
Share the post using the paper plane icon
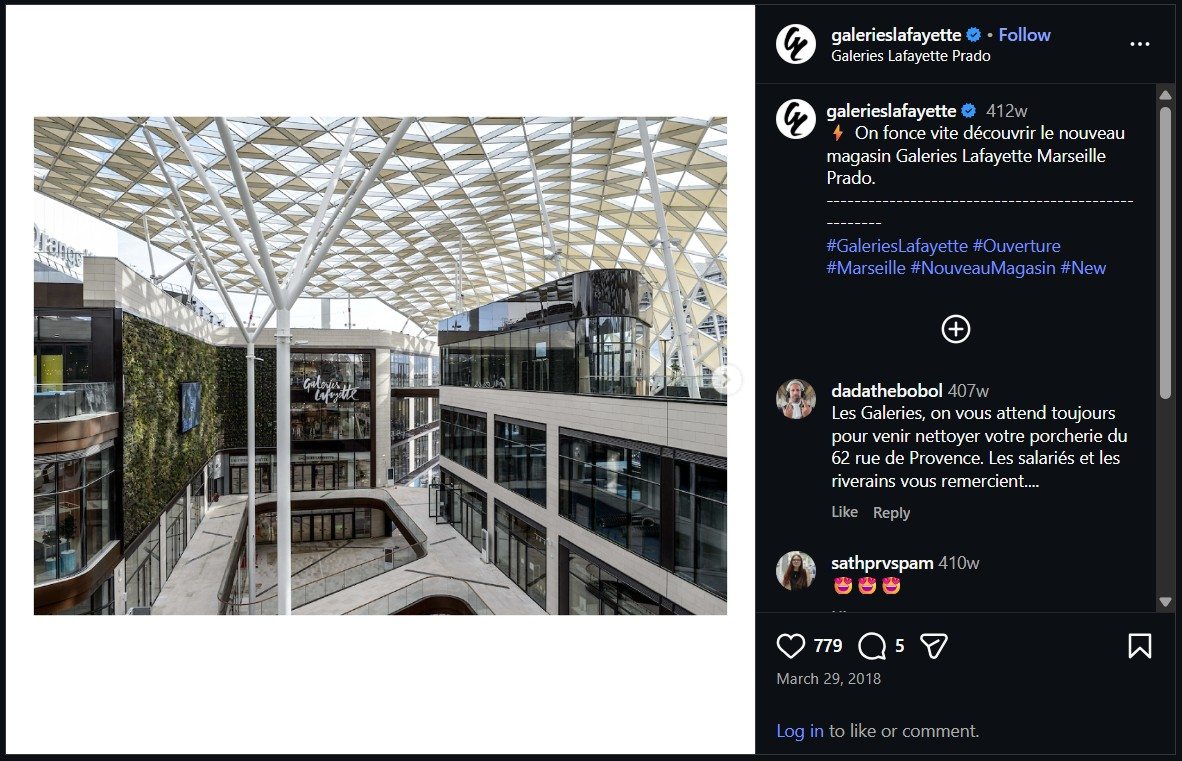click(x=933, y=645)
